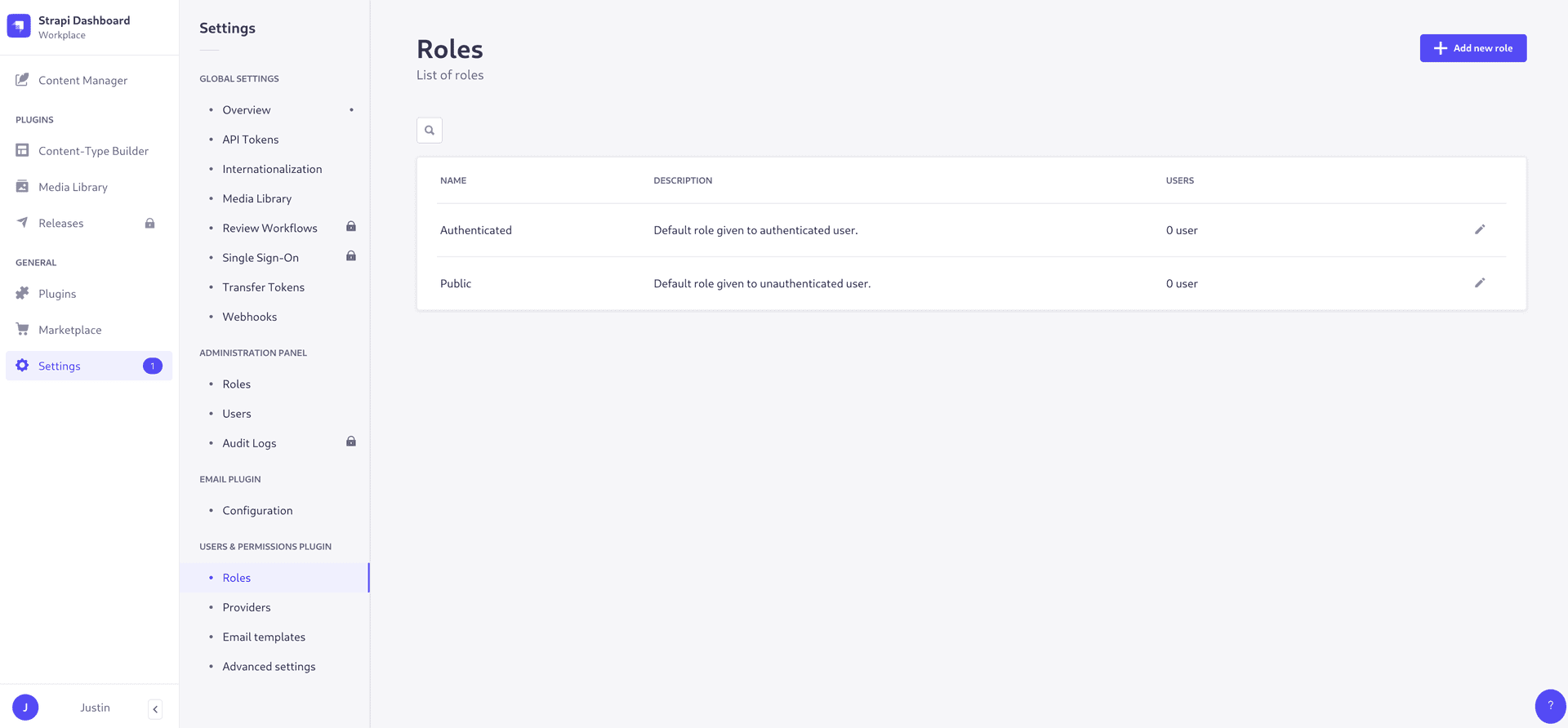Open the Marketplace cart icon
The image size is (1568, 728).
point(23,330)
